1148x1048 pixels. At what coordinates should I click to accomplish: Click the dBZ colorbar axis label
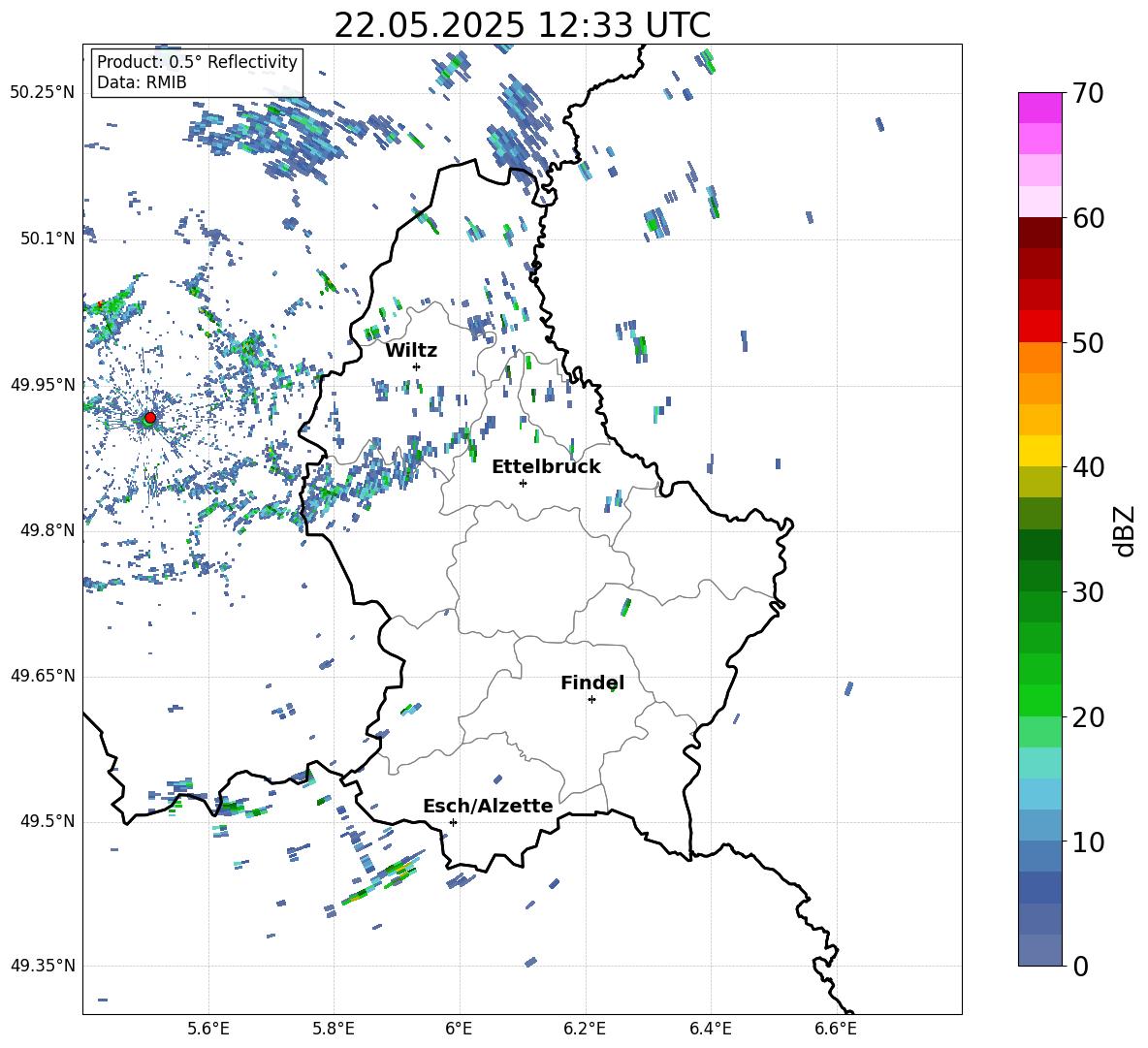1125,530
